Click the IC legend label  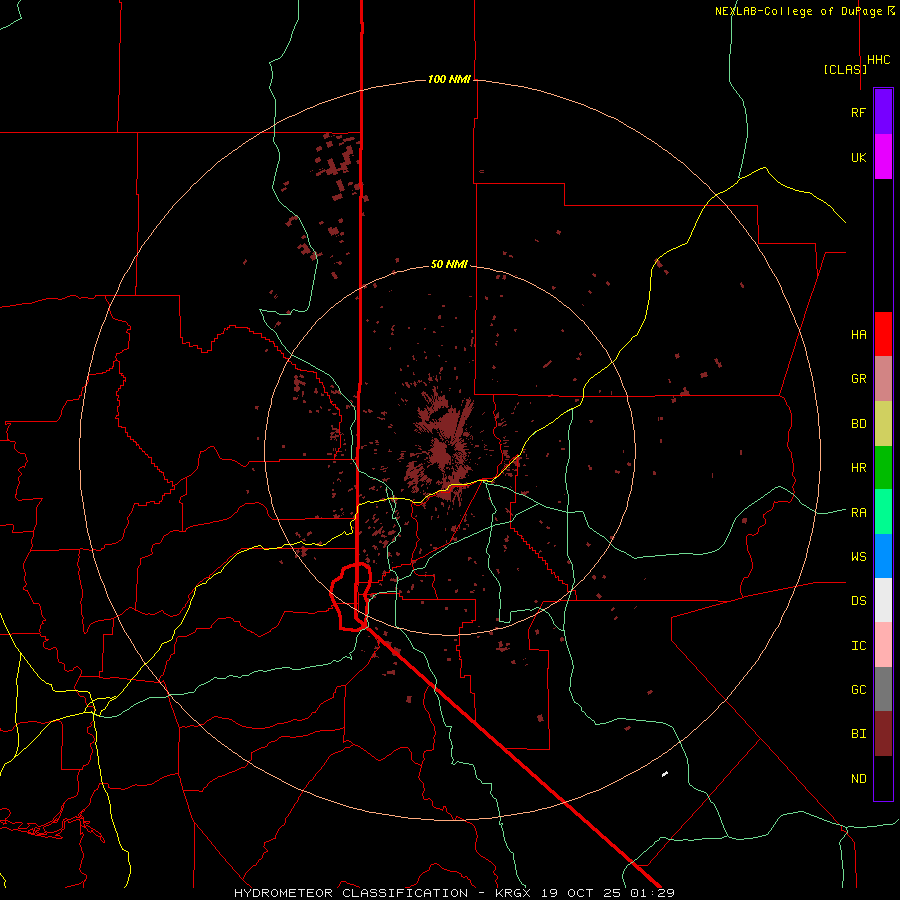859,646
